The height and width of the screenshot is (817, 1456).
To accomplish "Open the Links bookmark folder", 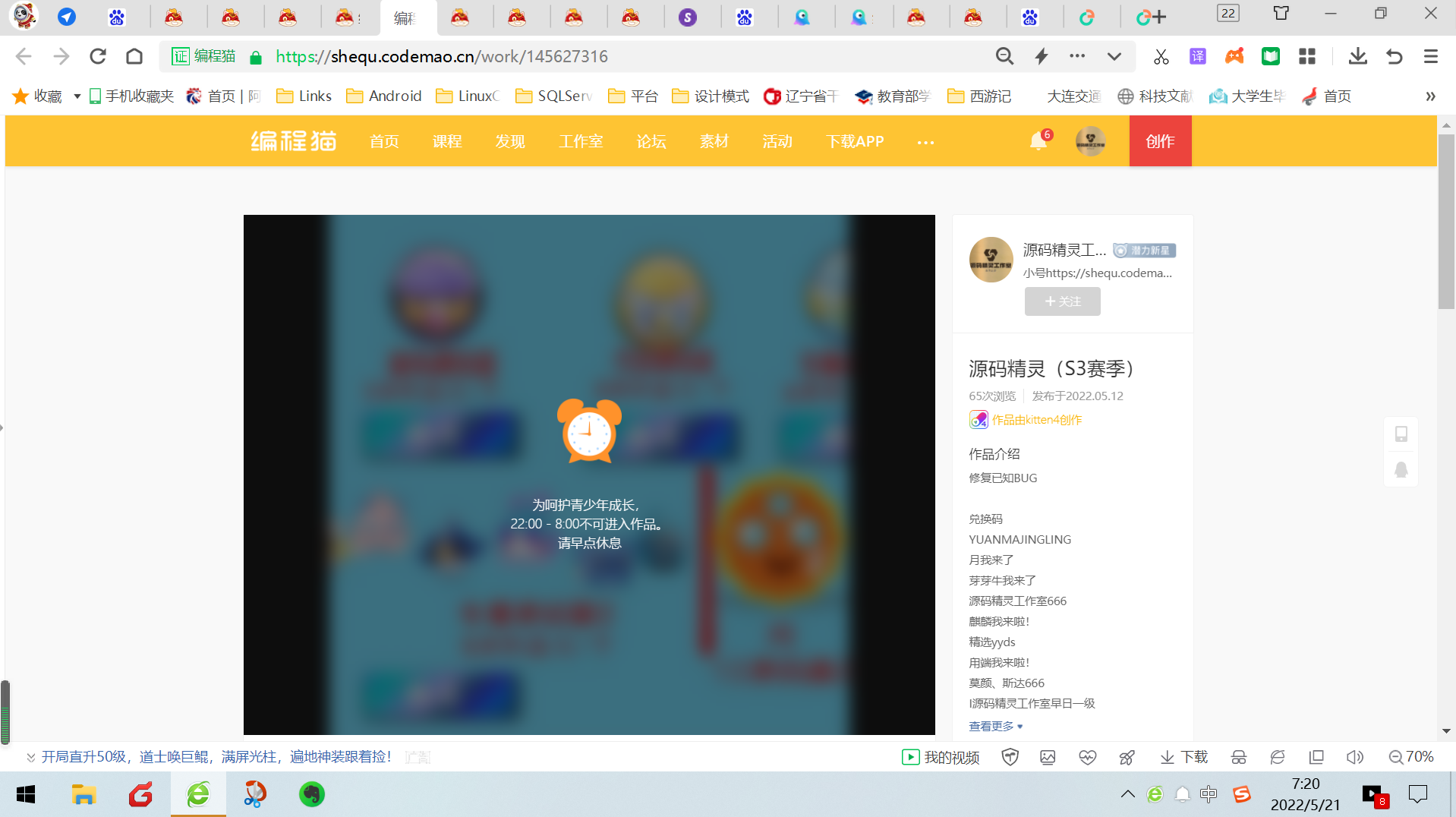I will tap(304, 96).
